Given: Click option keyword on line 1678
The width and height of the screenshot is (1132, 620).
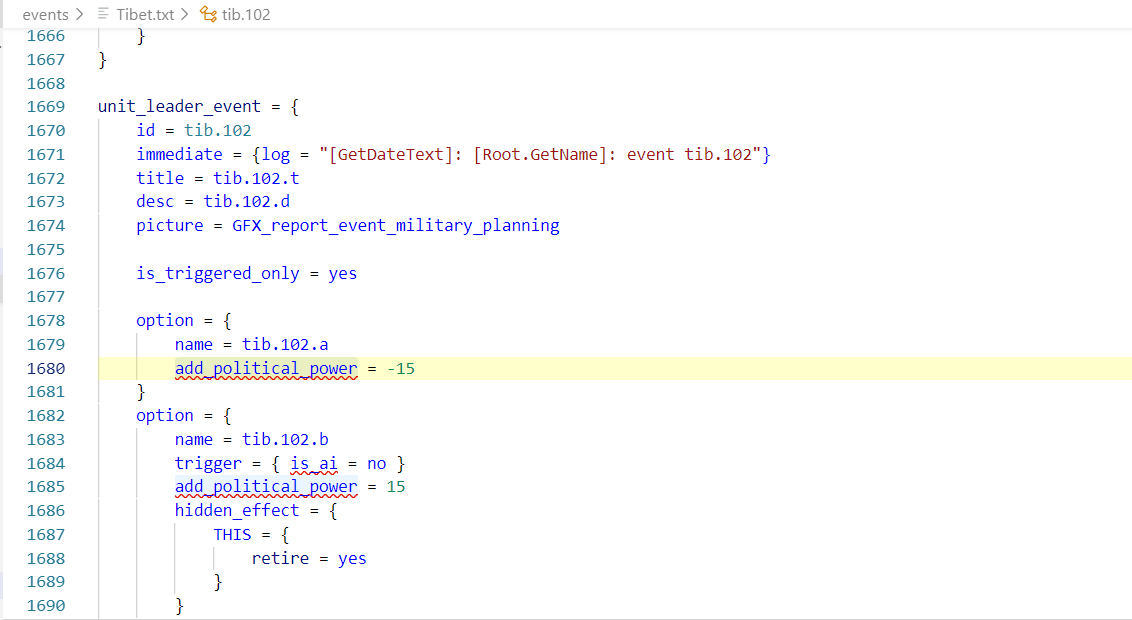Looking at the screenshot, I should [165, 320].
